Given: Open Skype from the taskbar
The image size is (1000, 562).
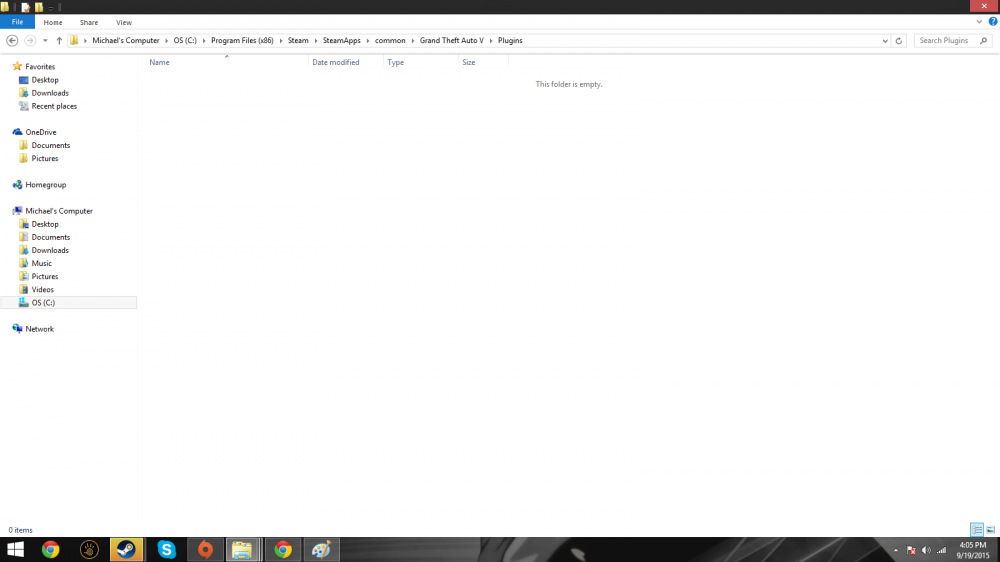Looking at the screenshot, I should (x=166, y=549).
